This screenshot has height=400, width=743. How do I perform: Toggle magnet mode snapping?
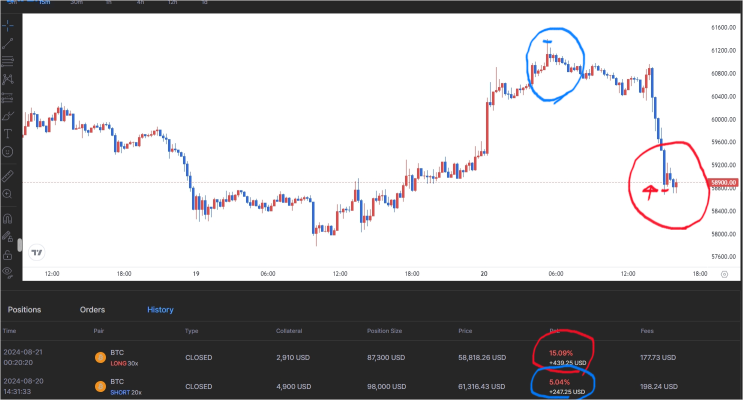(8, 219)
